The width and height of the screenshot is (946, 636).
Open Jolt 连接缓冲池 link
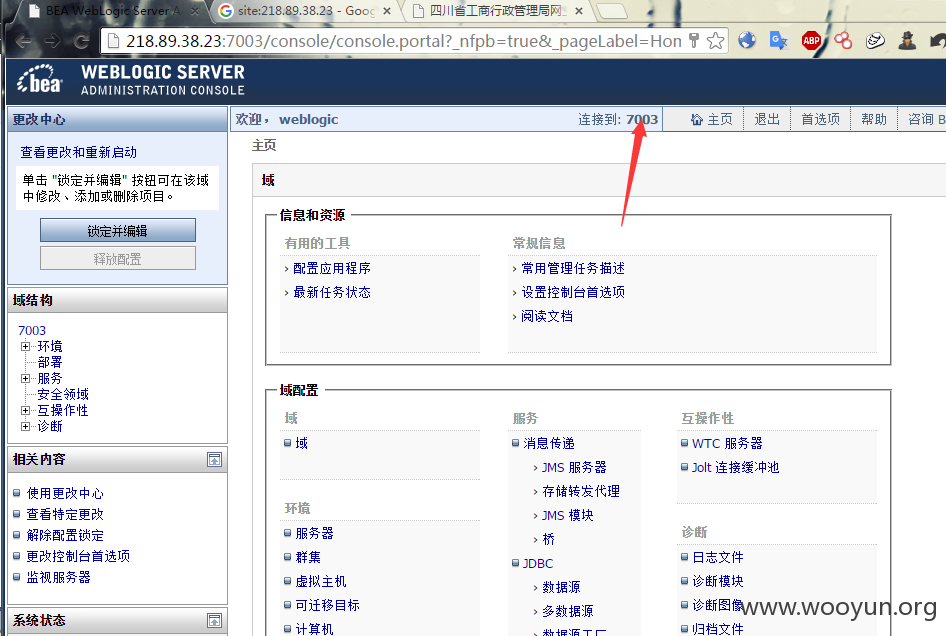(735, 468)
